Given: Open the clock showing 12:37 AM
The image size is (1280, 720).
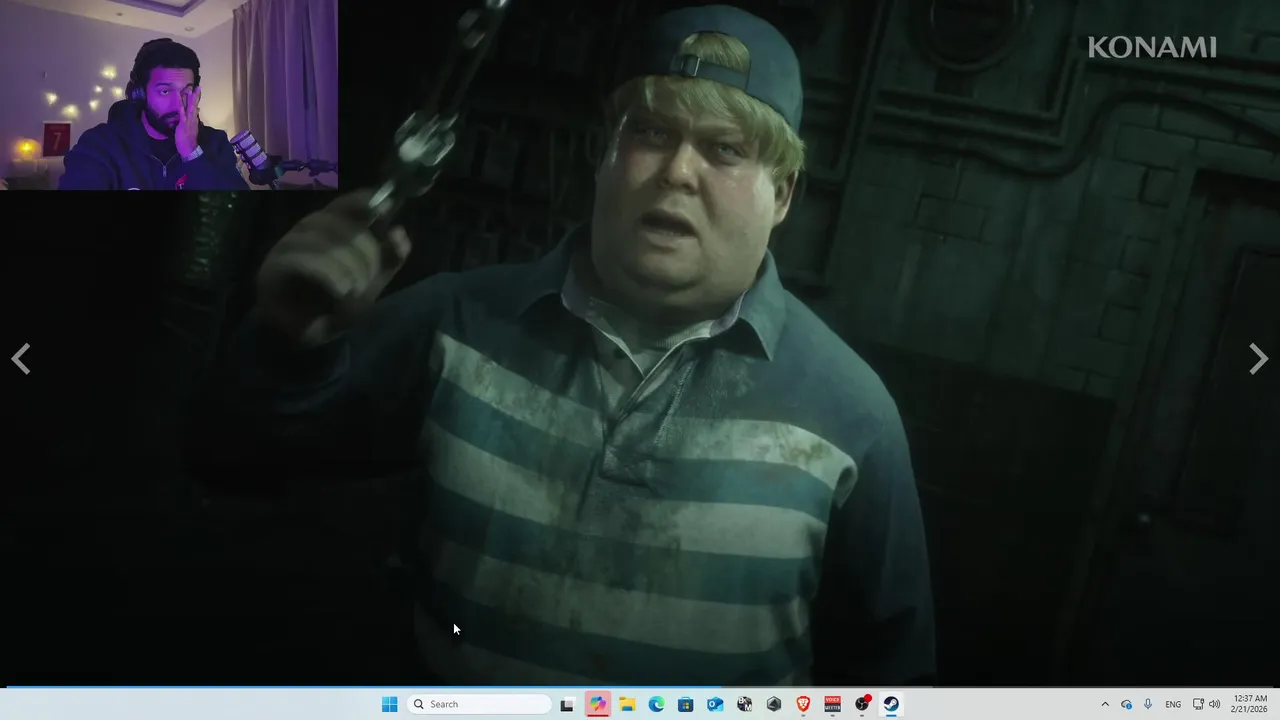Looking at the screenshot, I should pos(1250,704).
